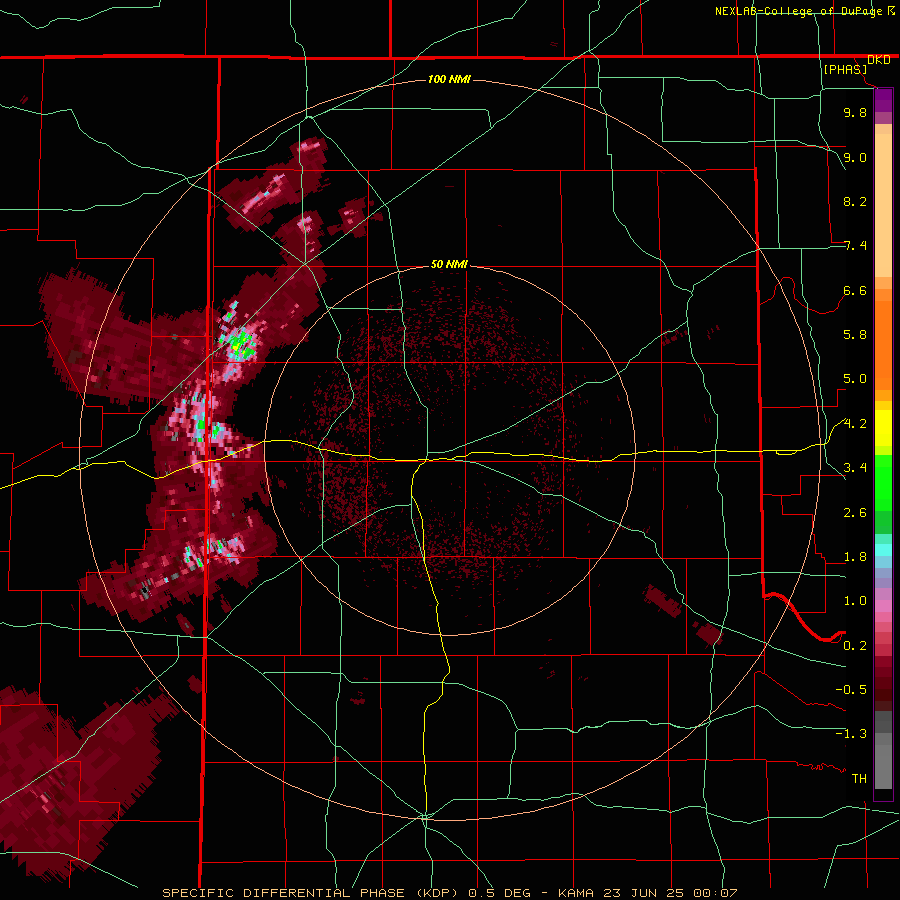
Task: Click the DKD label above the legend
Action: (x=879, y=59)
